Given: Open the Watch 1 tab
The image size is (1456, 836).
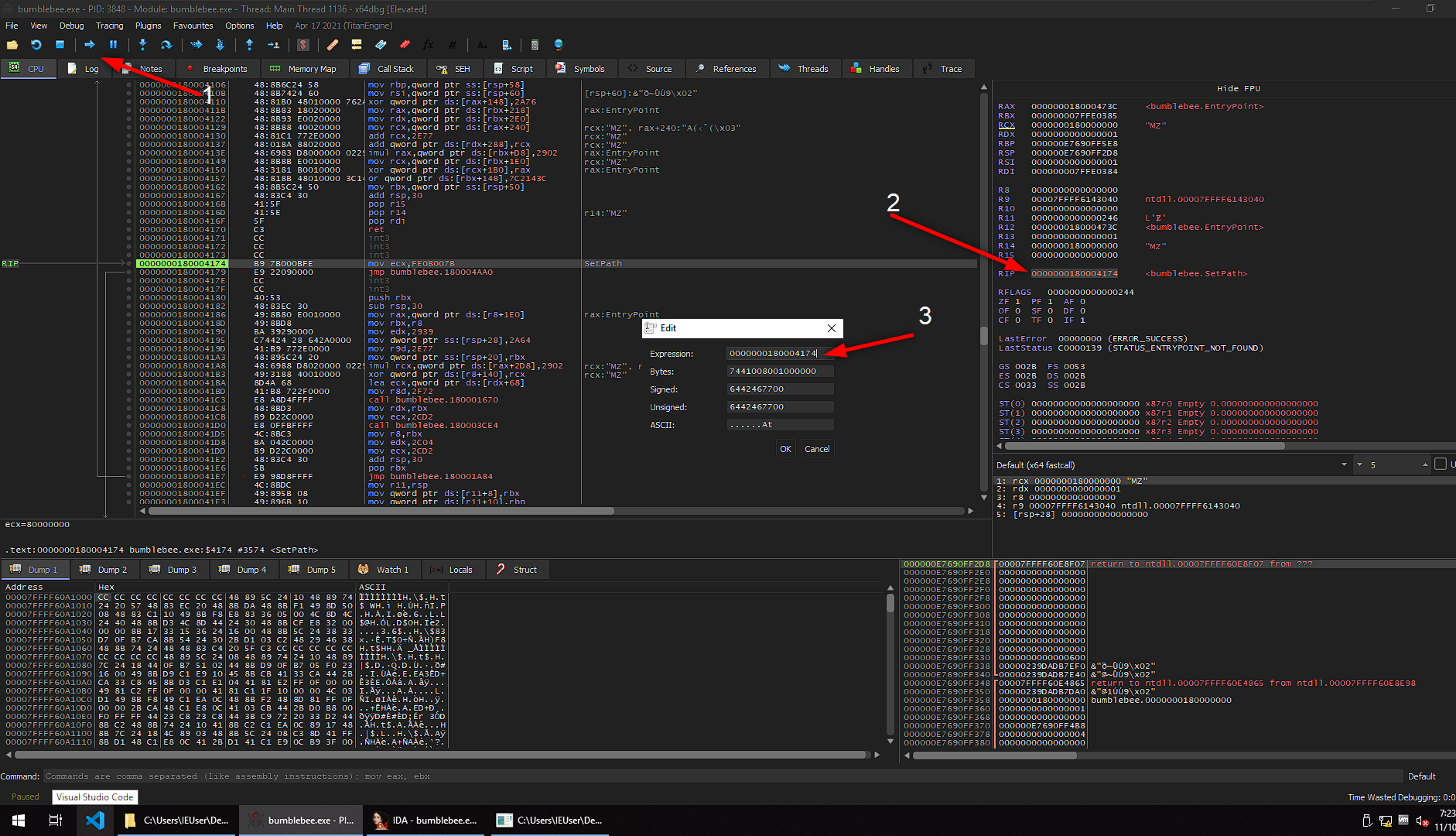Looking at the screenshot, I should [384, 570].
